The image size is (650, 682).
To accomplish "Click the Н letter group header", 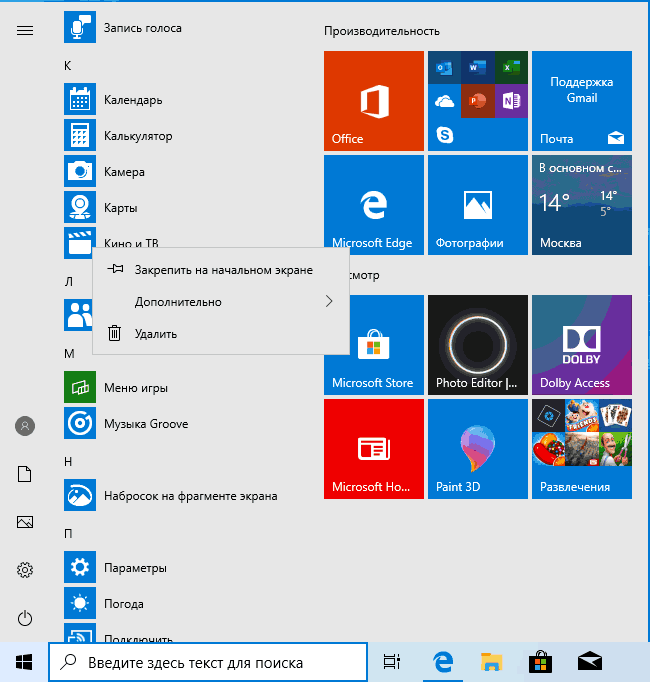I will click(x=68, y=461).
